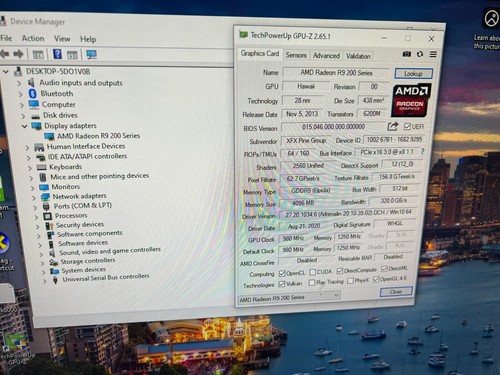Expand the IDE ATA/ATAPI controllers node
Image resolution: width=500 pixels, height=375 pixels.
(x=29, y=158)
